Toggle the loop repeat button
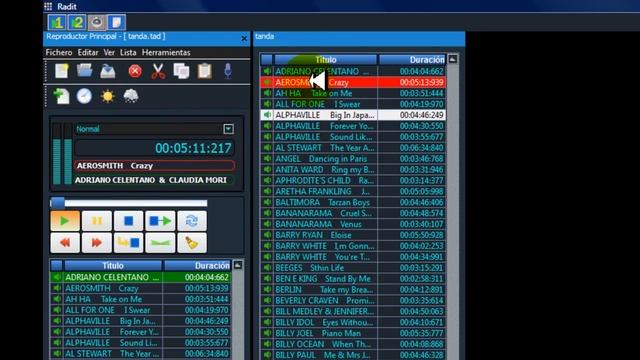 192,221
